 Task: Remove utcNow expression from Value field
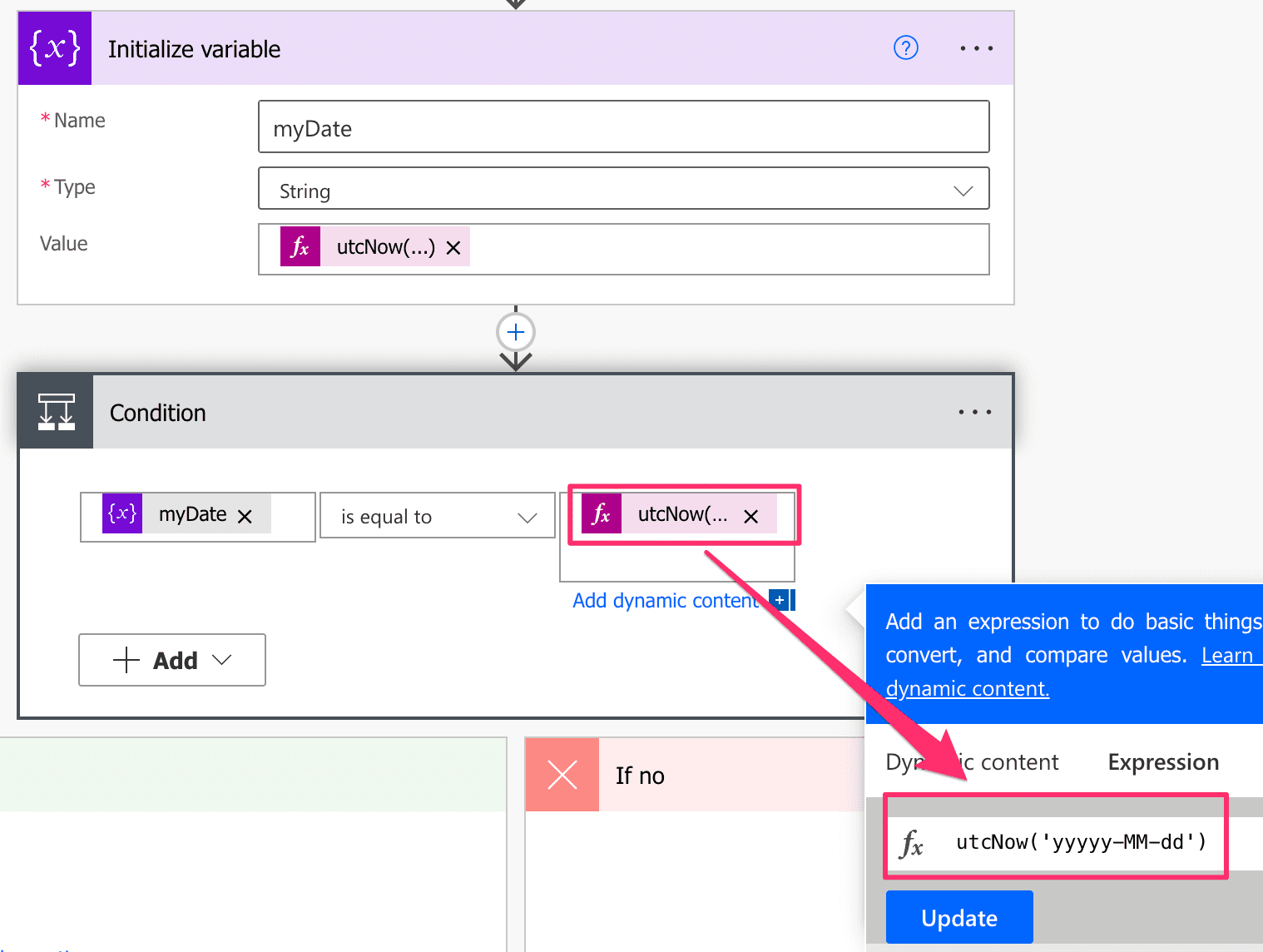[453, 247]
